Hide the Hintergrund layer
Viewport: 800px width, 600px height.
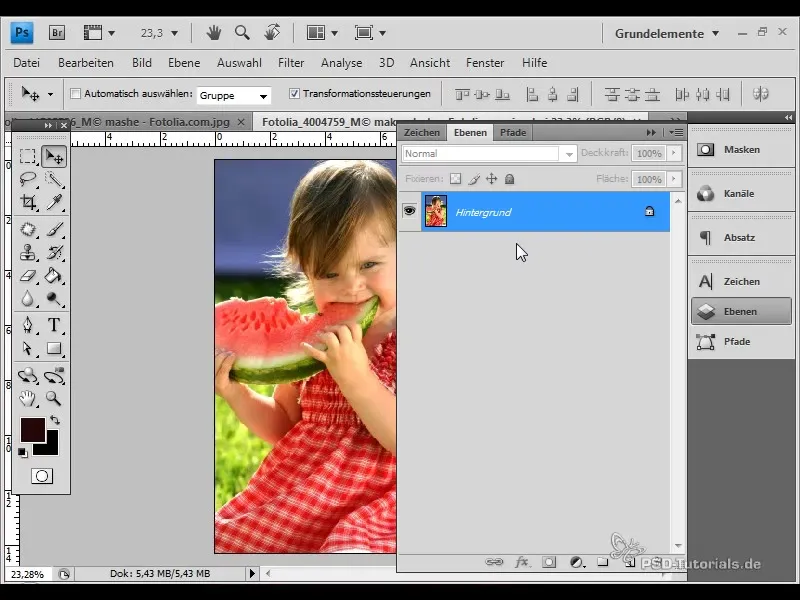point(409,211)
